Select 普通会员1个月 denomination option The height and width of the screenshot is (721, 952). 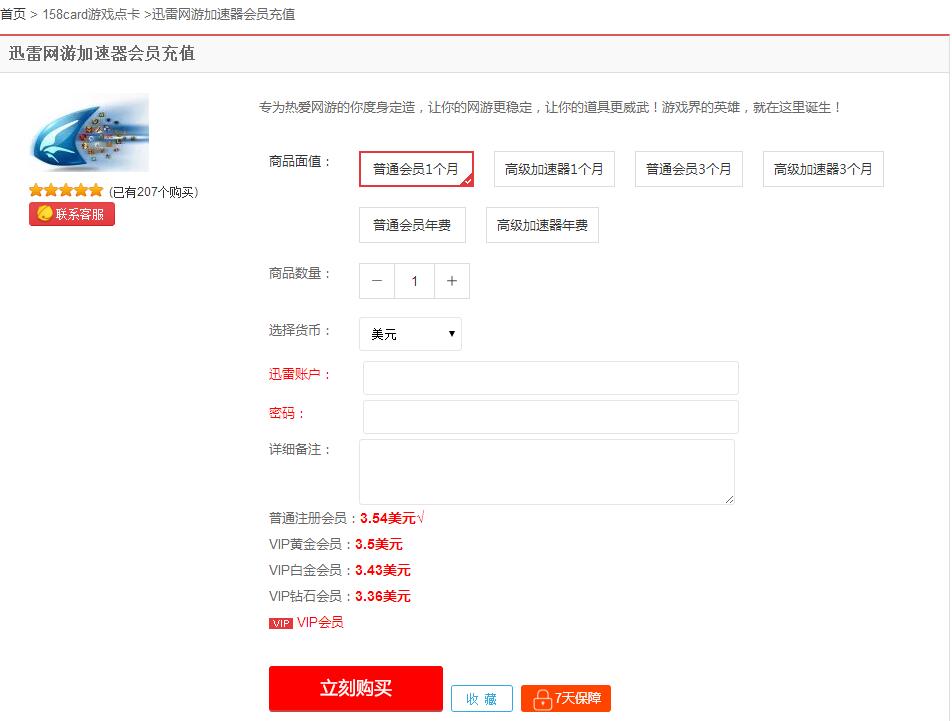point(416,169)
